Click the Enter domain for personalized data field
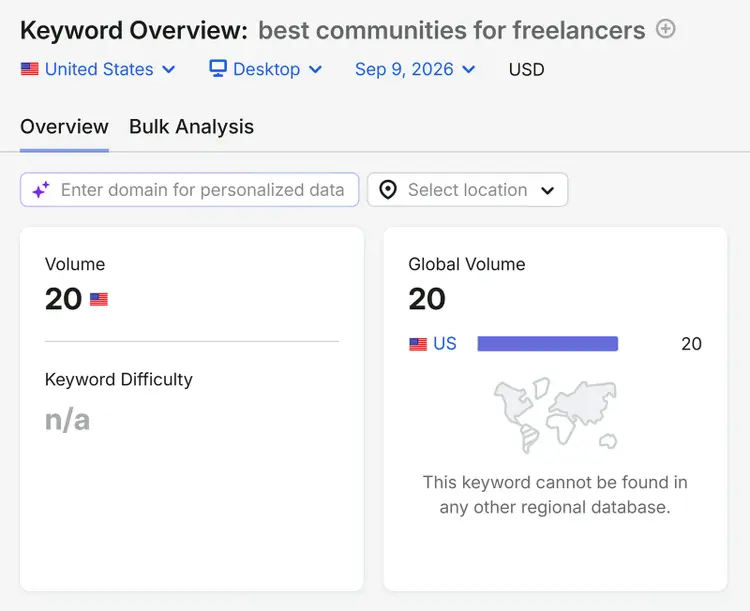The image size is (750, 611). (189, 189)
